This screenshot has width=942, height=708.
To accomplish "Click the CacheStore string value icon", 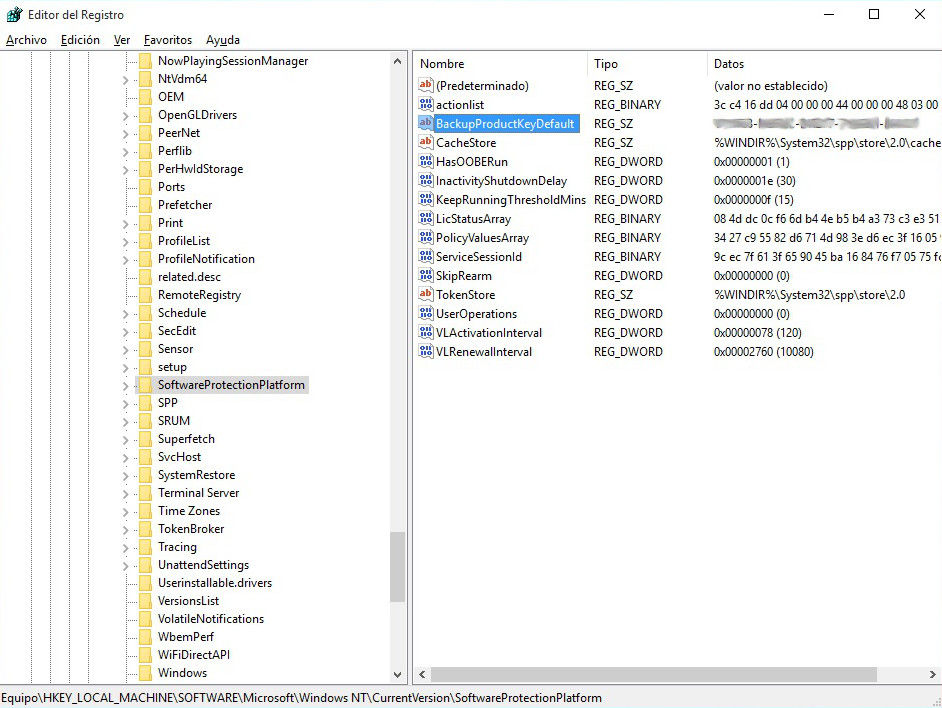I will click(x=426, y=142).
